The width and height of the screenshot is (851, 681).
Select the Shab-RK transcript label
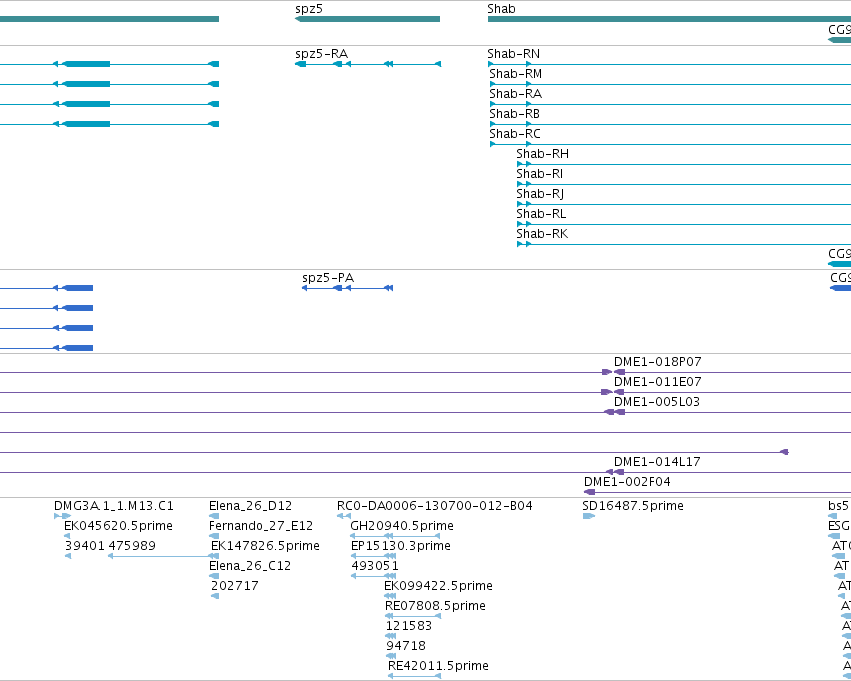[x=542, y=234]
